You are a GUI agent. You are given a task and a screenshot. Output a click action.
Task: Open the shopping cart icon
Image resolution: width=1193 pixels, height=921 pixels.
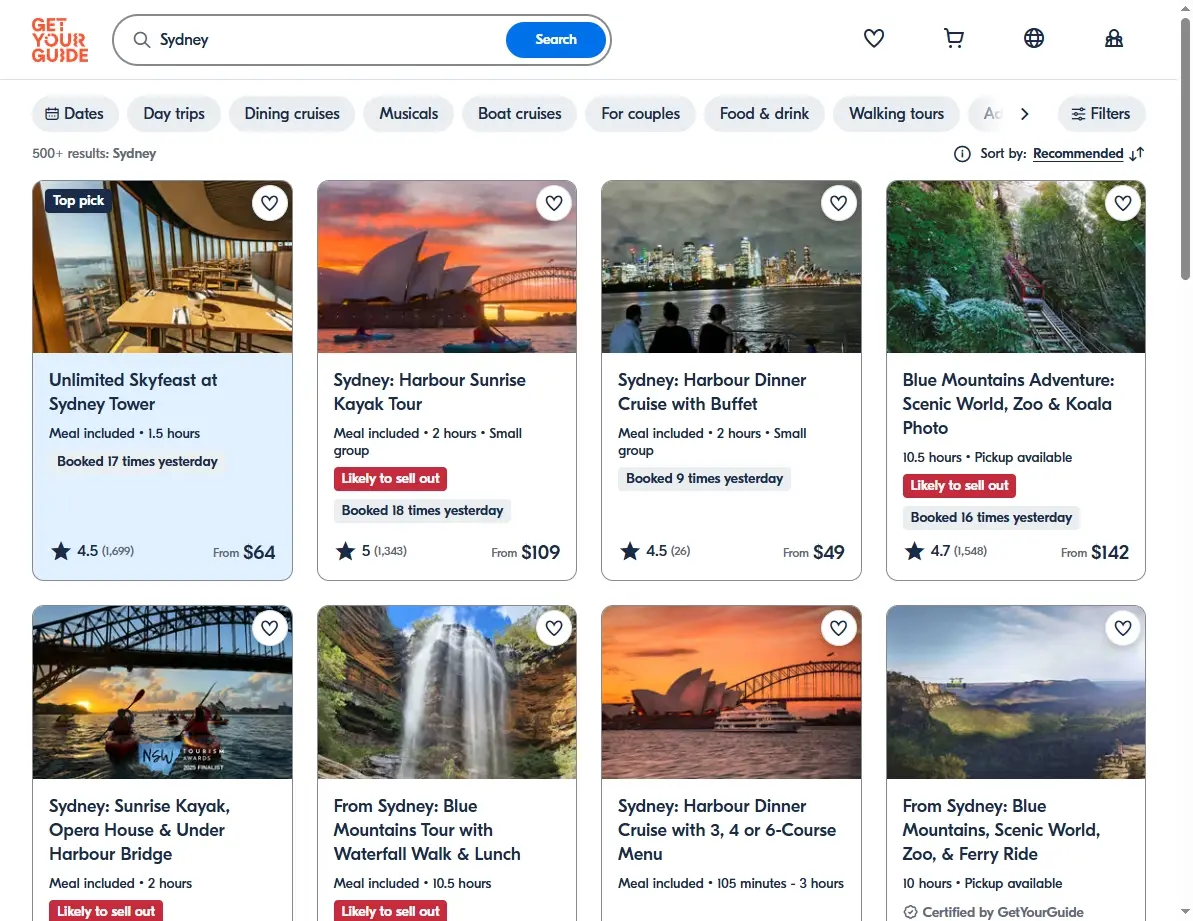click(953, 38)
